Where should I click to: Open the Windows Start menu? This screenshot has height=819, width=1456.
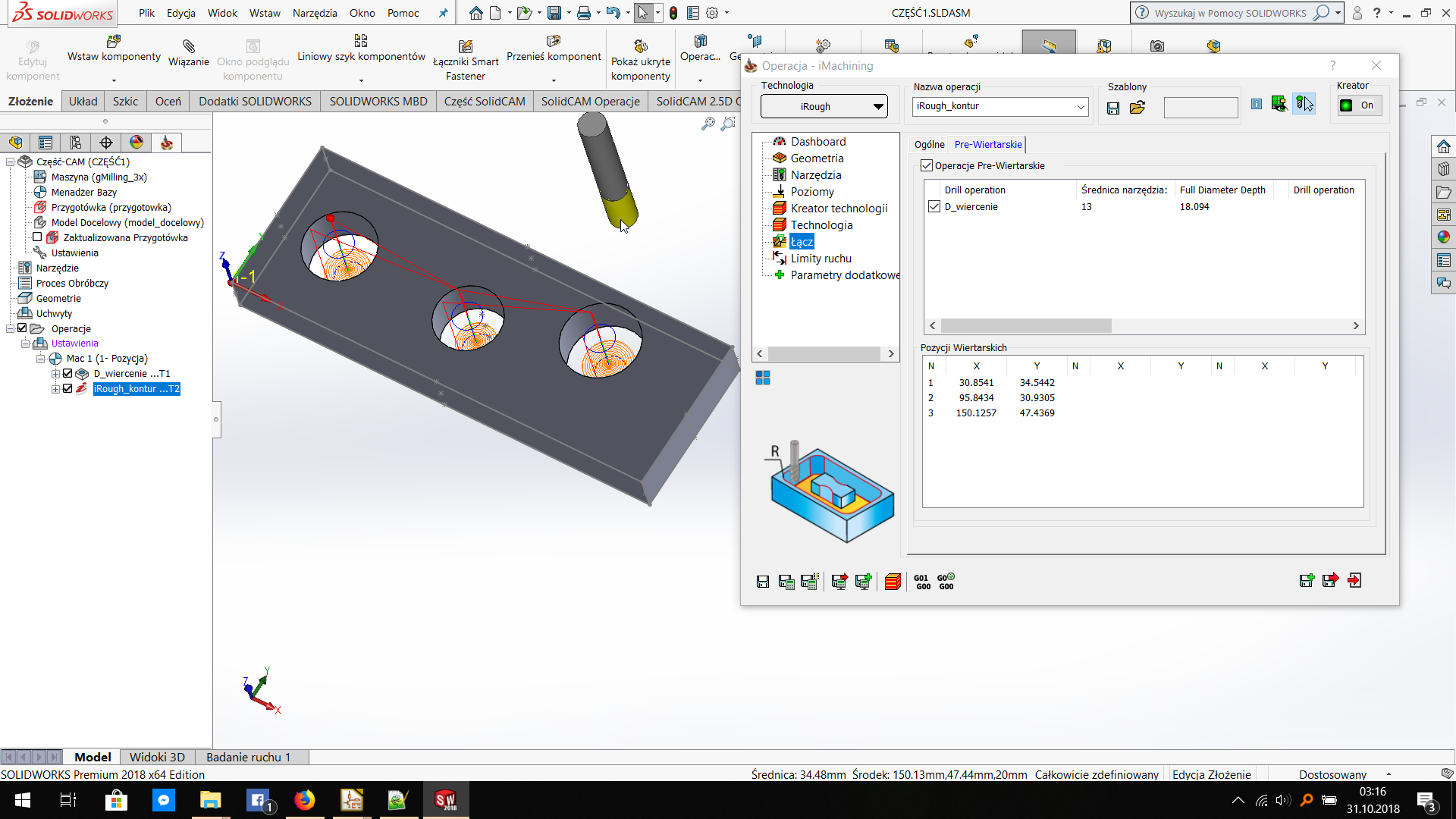click(23, 800)
